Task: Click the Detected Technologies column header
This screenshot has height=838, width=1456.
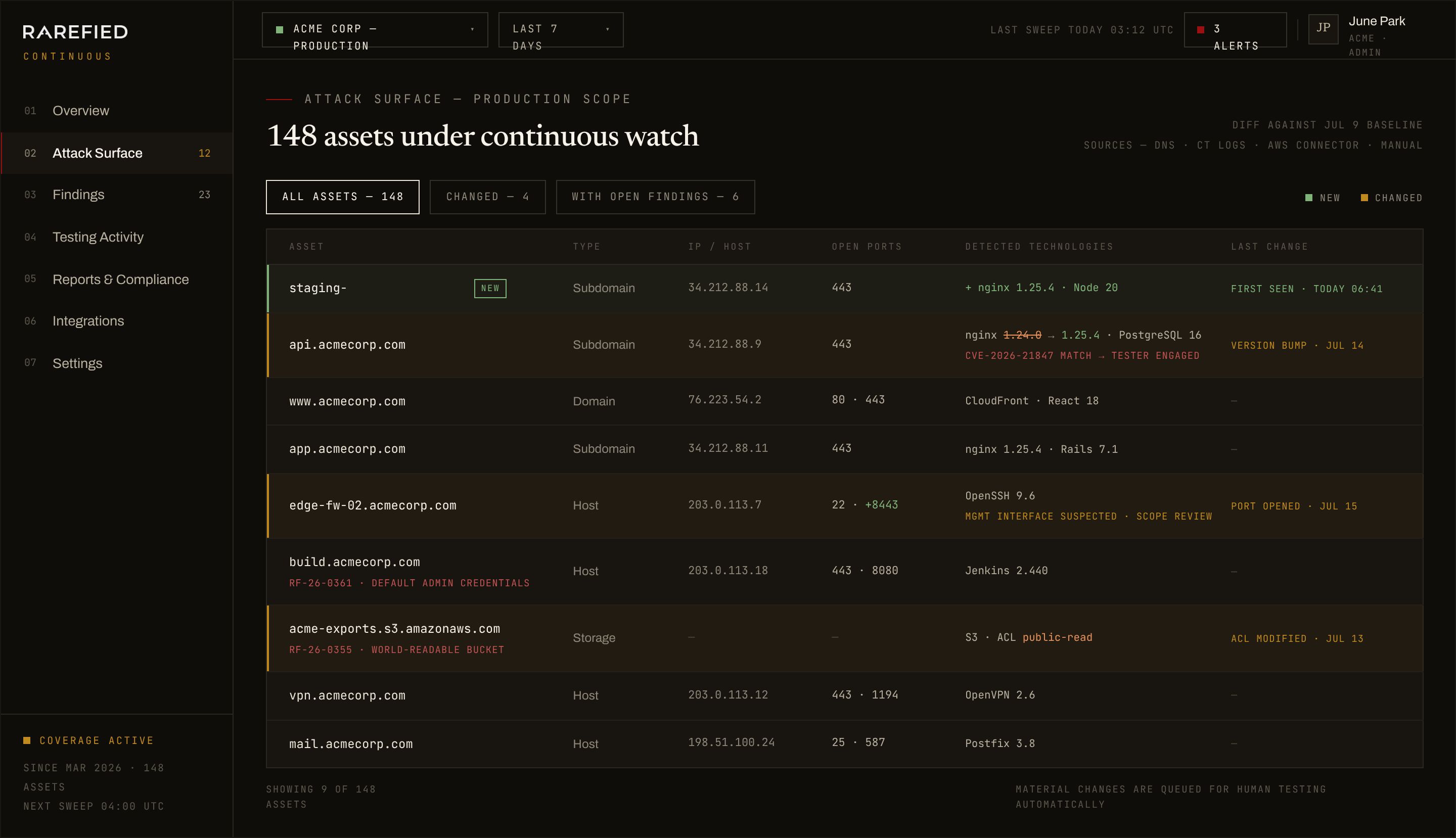Action: tap(1039, 246)
